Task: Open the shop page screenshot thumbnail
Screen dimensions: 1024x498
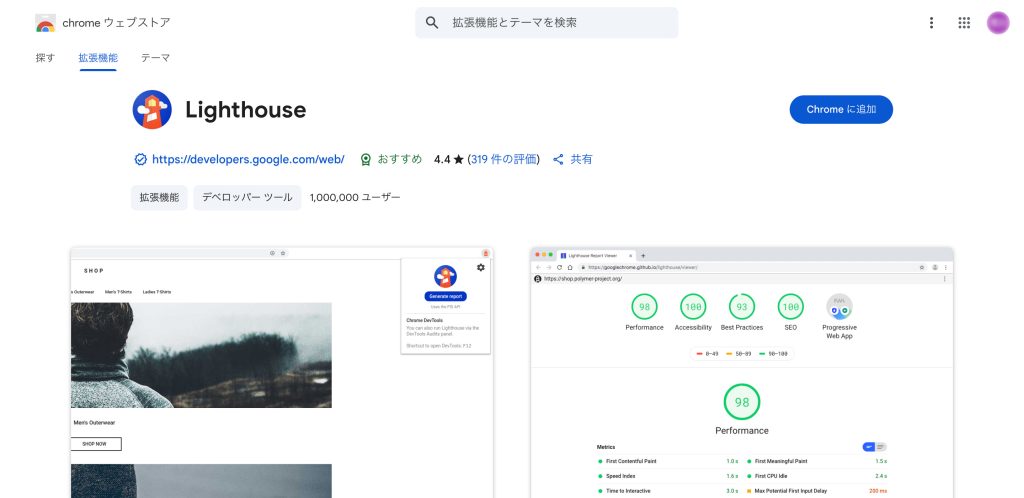Action: pos(281,373)
